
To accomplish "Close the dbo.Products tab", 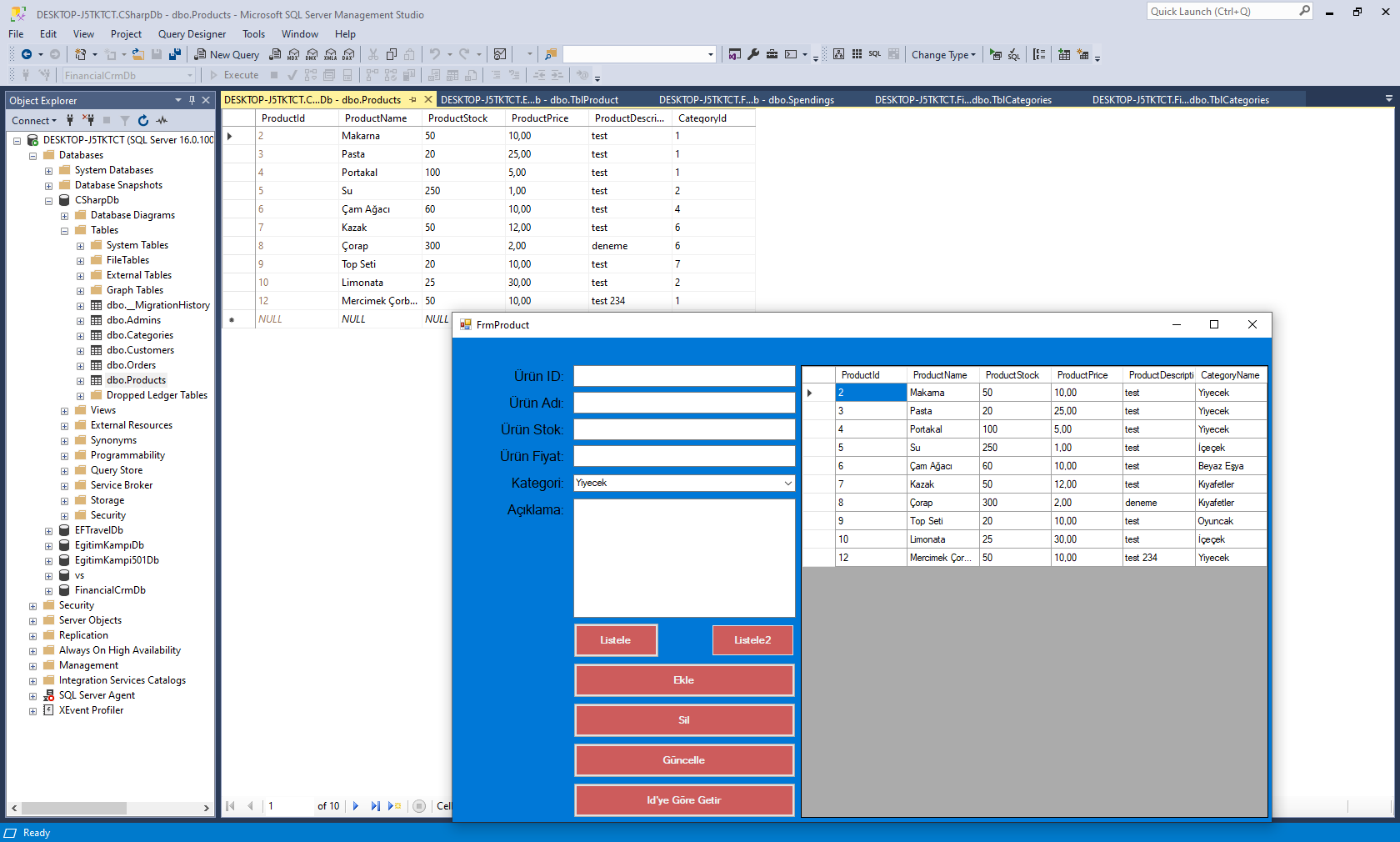I will coord(428,99).
